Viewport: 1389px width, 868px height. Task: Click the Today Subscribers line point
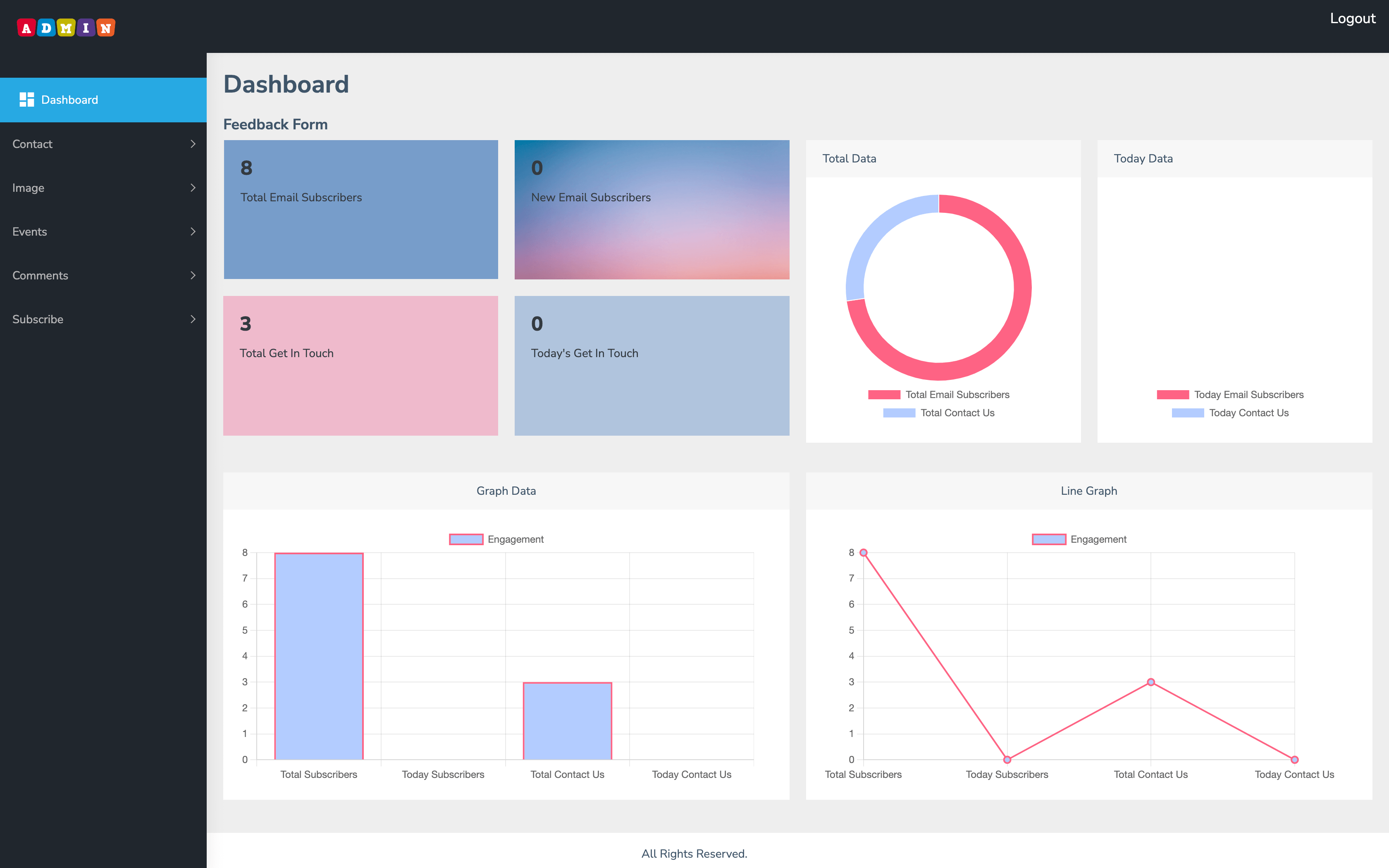pos(1007,760)
